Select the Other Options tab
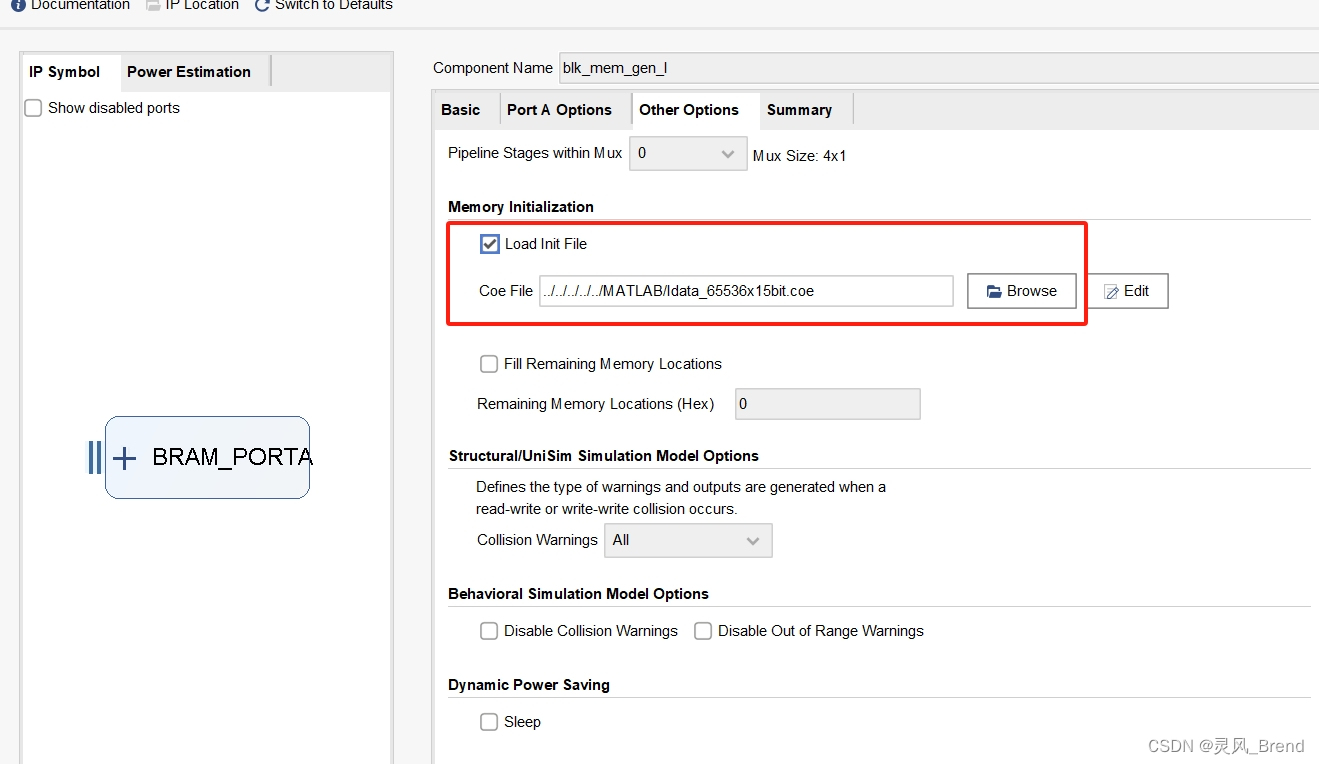This screenshot has height=764, width=1319. point(689,110)
